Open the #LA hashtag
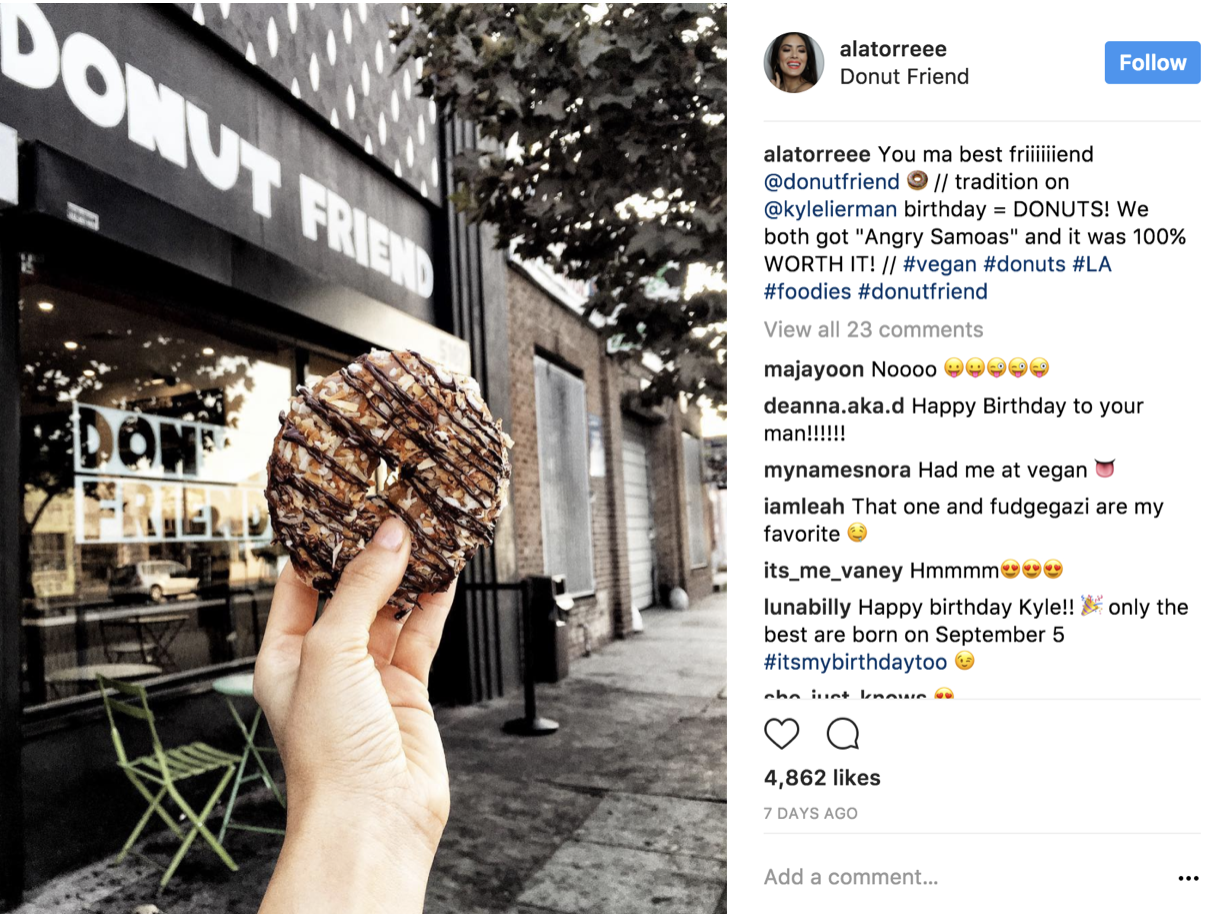 (x=1091, y=264)
